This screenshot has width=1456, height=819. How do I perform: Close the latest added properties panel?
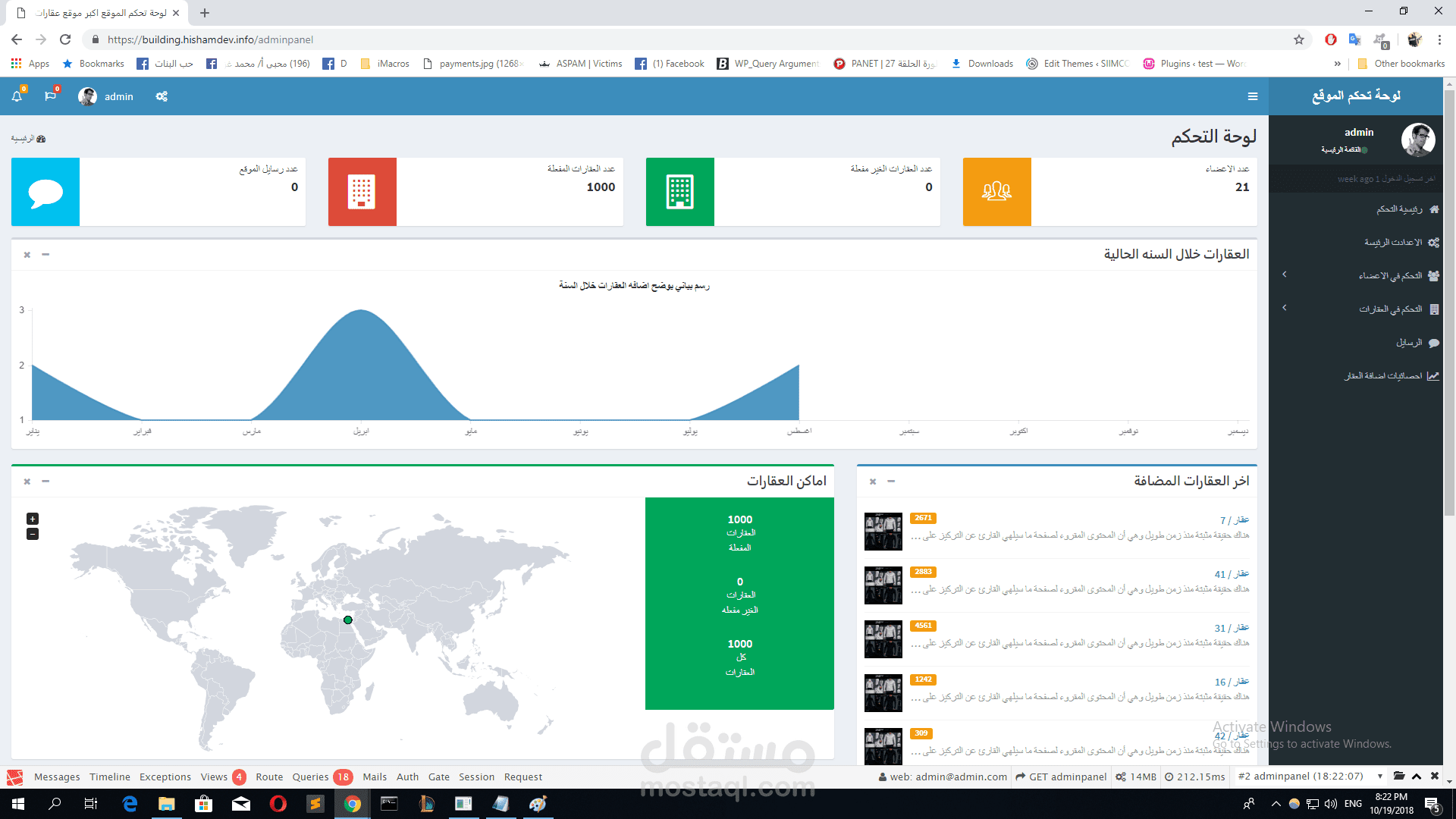pyautogui.click(x=873, y=482)
